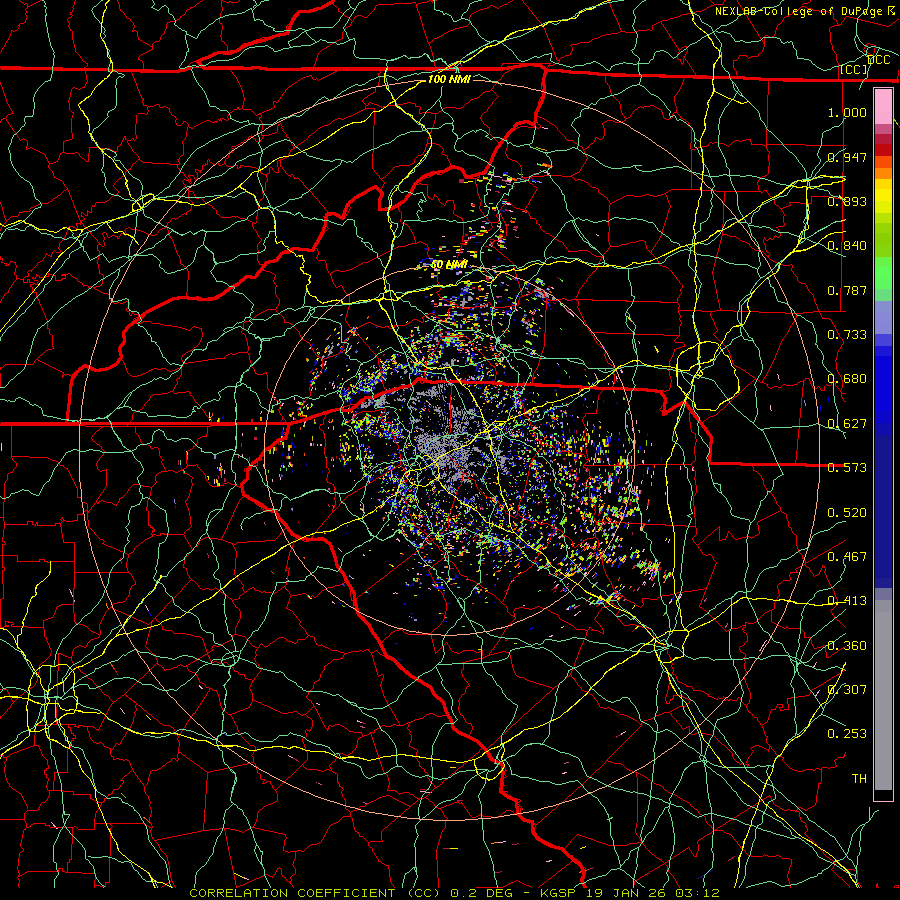The width and height of the screenshot is (900, 900).
Task: Click the 1.000 value on color scale
Action: (x=847, y=112)
